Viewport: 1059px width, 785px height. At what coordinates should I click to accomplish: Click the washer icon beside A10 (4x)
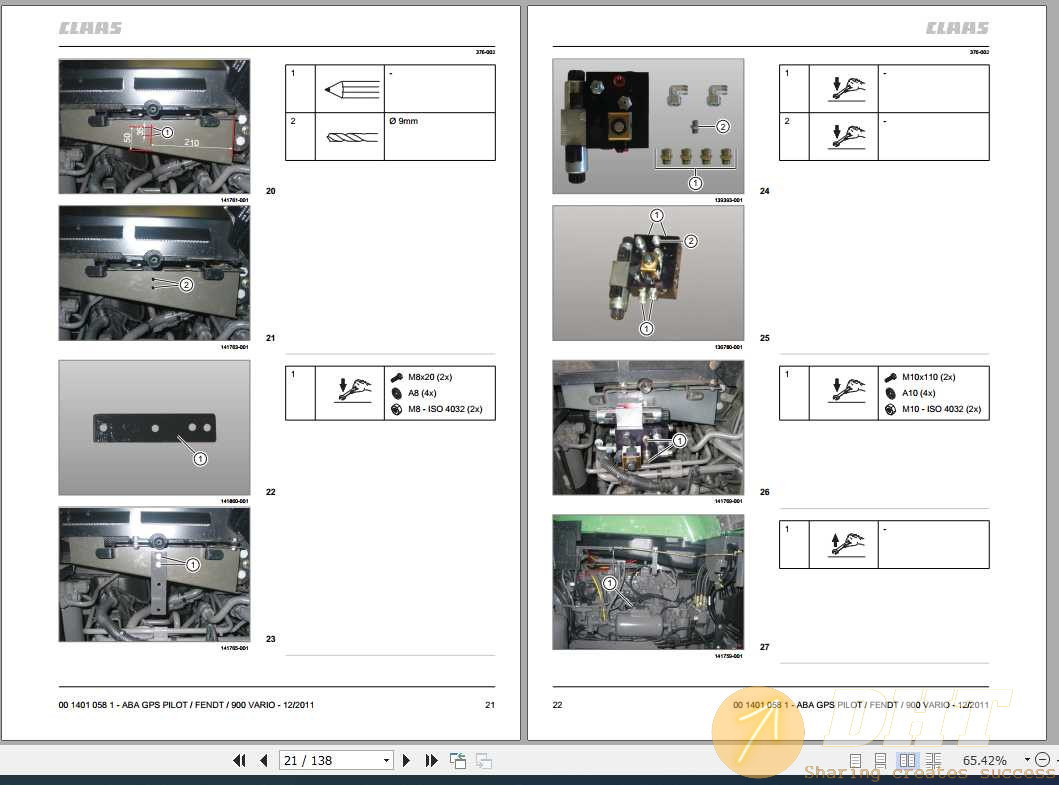891,393
